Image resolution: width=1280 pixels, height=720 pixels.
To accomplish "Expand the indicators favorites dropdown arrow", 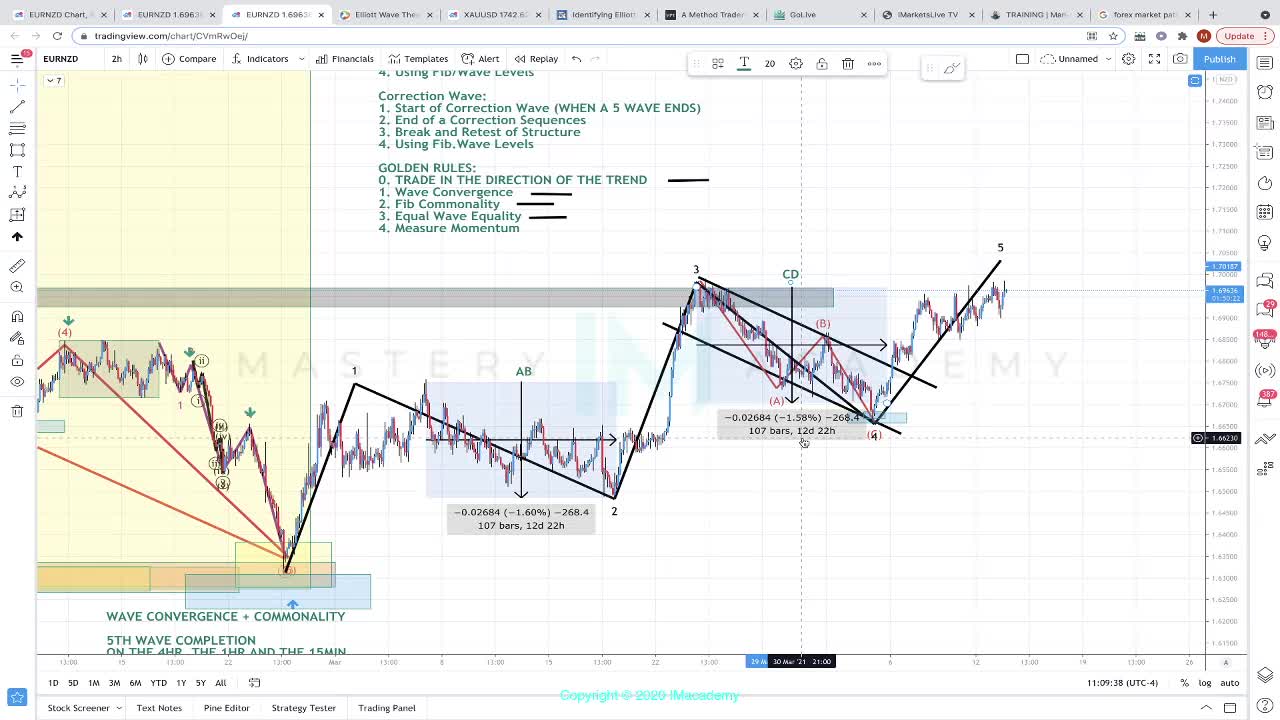I will tap(301, 59).
